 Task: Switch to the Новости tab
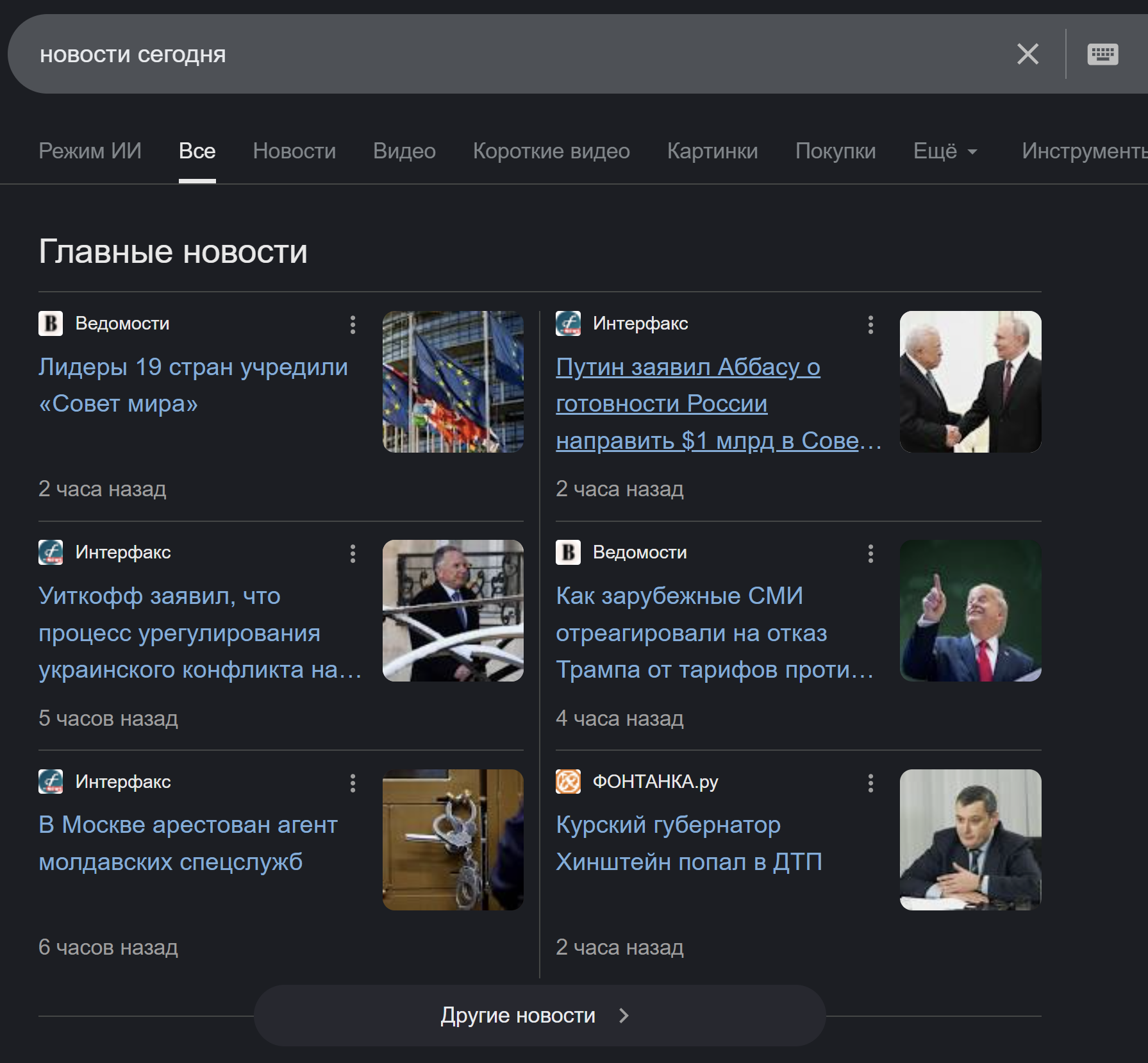[294, 151]
